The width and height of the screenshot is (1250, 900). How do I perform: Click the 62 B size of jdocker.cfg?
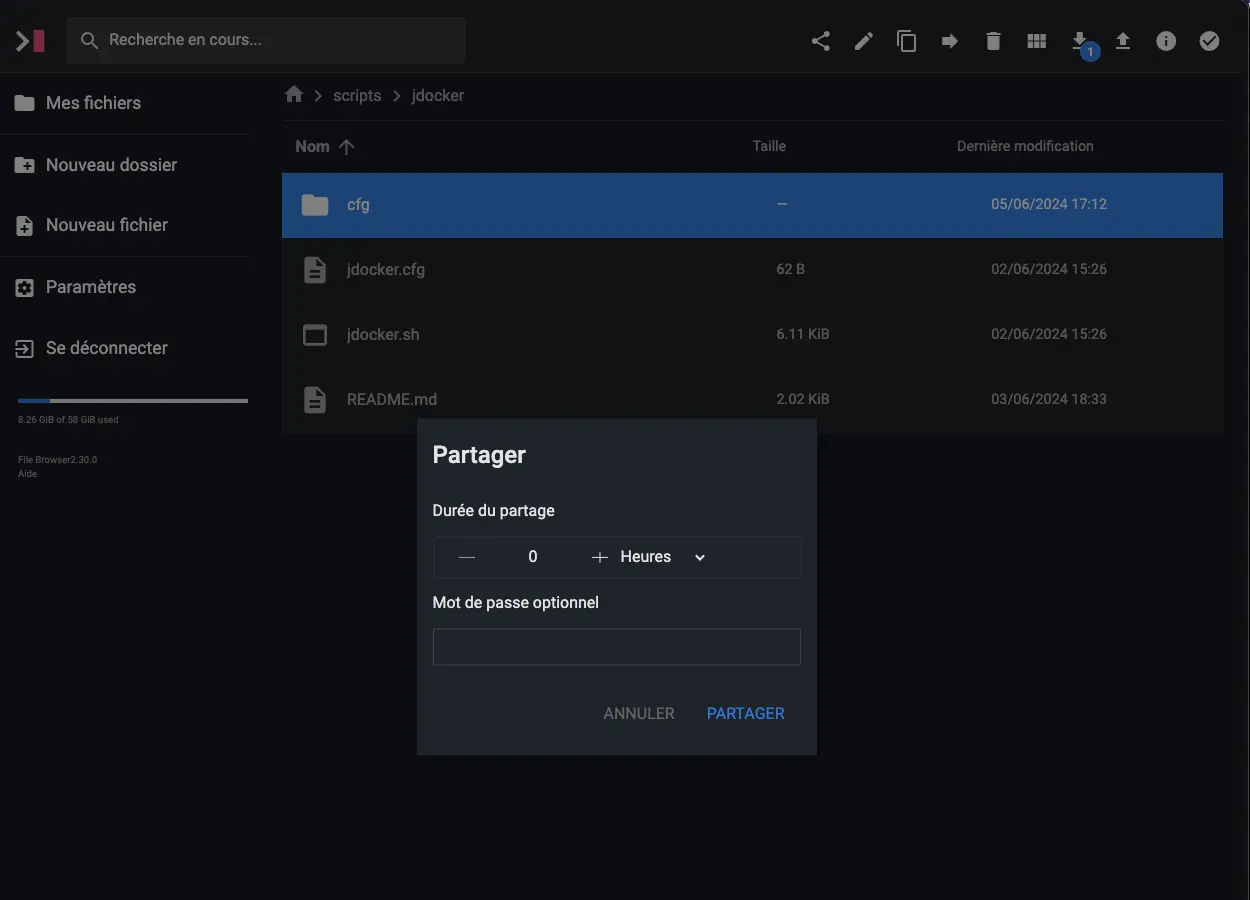tap(790, 269)
